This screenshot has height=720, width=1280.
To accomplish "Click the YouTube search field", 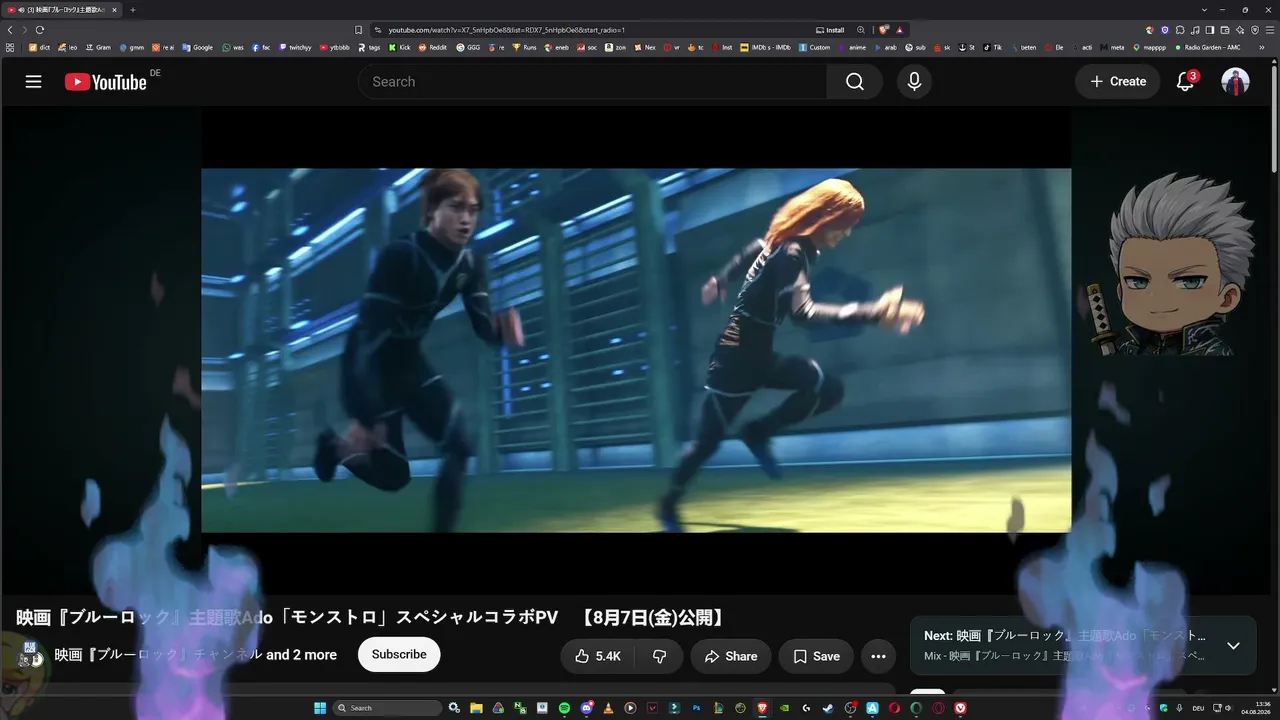I will coord(592,82).
